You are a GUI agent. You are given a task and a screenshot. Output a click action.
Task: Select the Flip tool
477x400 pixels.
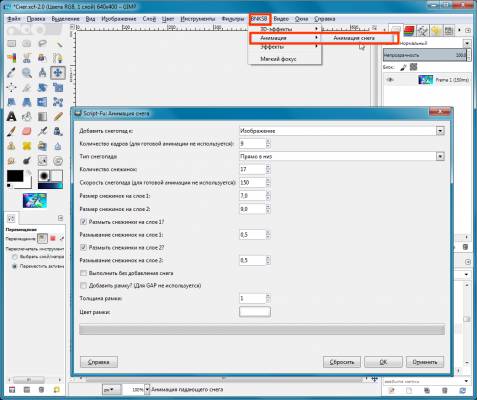(x=42, y=102)
